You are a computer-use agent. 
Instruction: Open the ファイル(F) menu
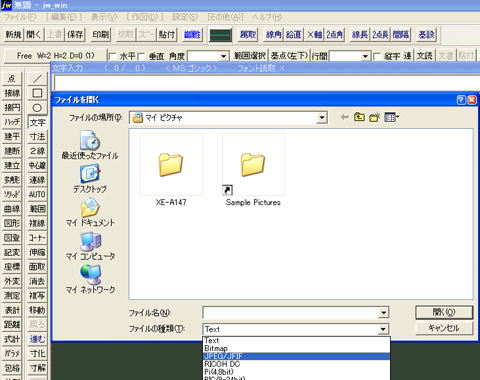tap(20, 17)
